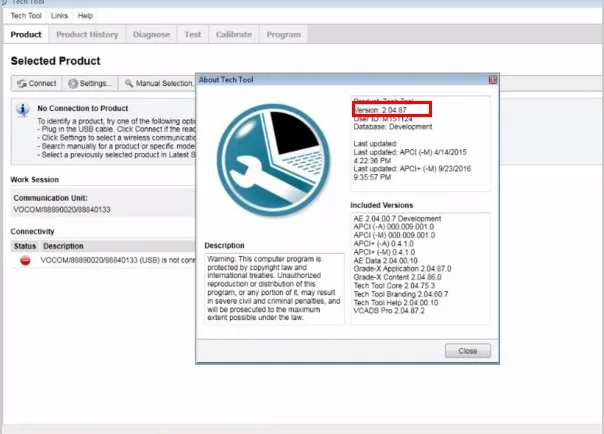Switch to the Test tab
The height and width of the screenshot is (434, 604).
coord(193,35)
